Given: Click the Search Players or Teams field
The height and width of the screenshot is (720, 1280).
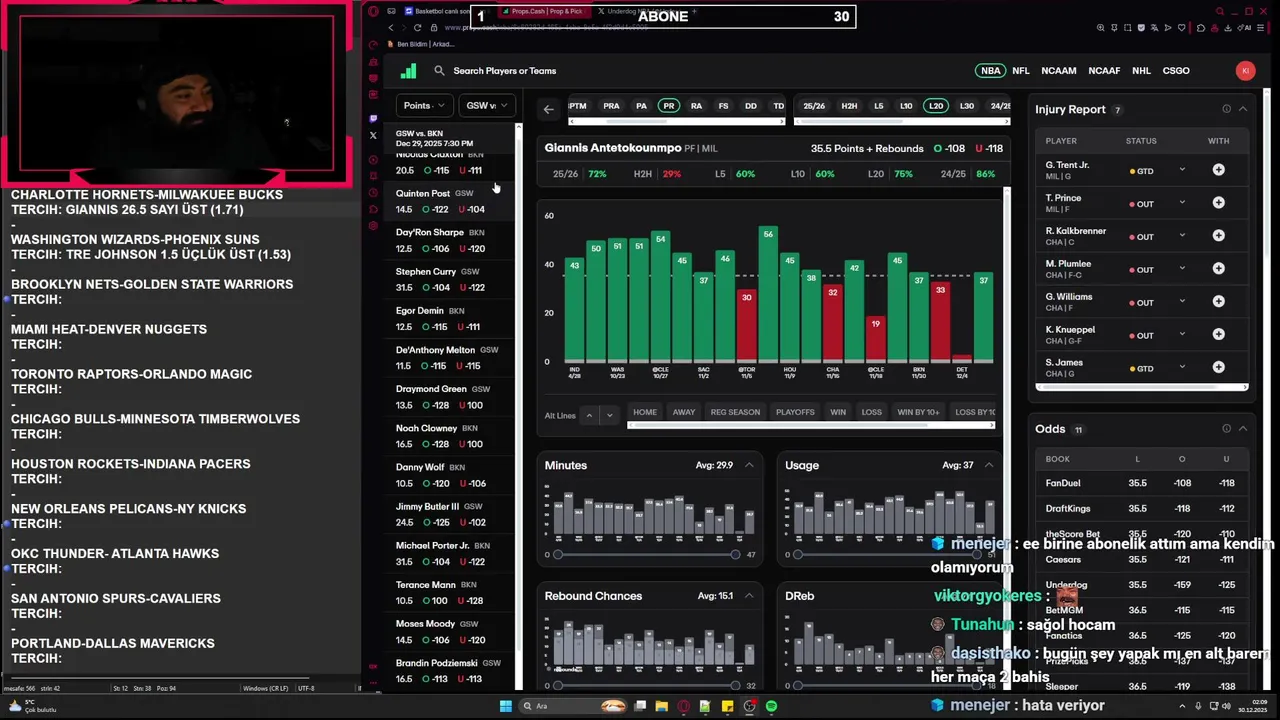Looking at the screenshot, I should [x=505, y=71].
